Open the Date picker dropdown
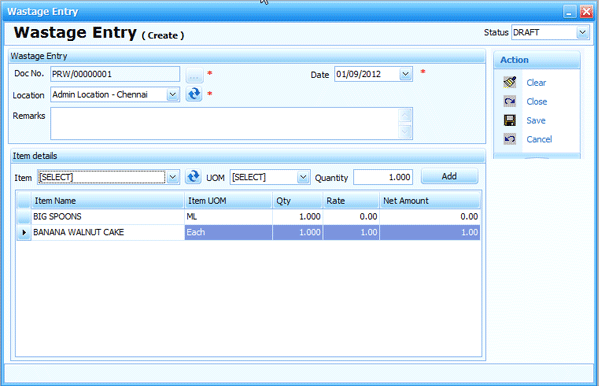This screenshot has width=599, height=386. [406, 74]
